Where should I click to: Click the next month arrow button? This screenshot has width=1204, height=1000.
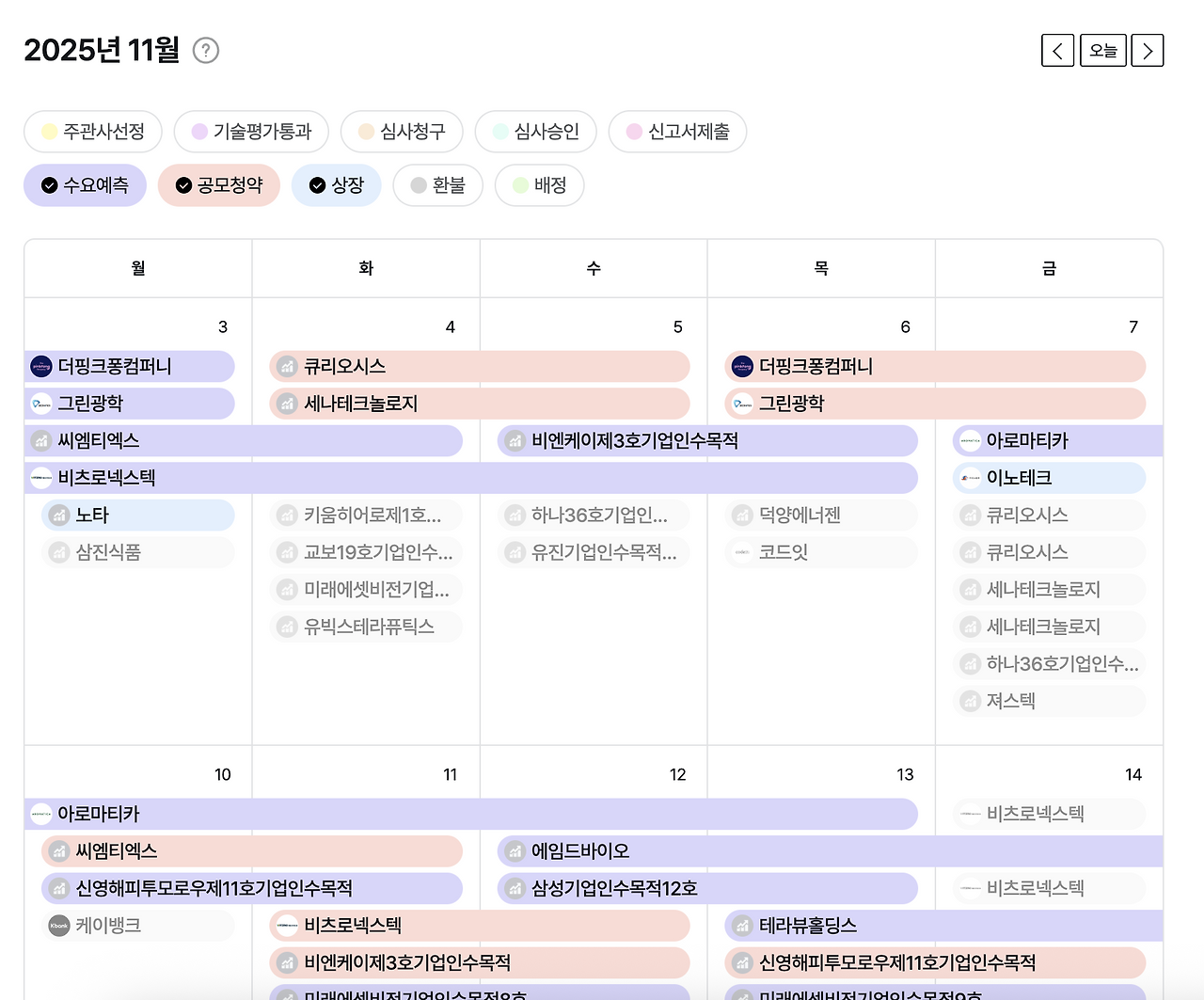(1147, 50)
